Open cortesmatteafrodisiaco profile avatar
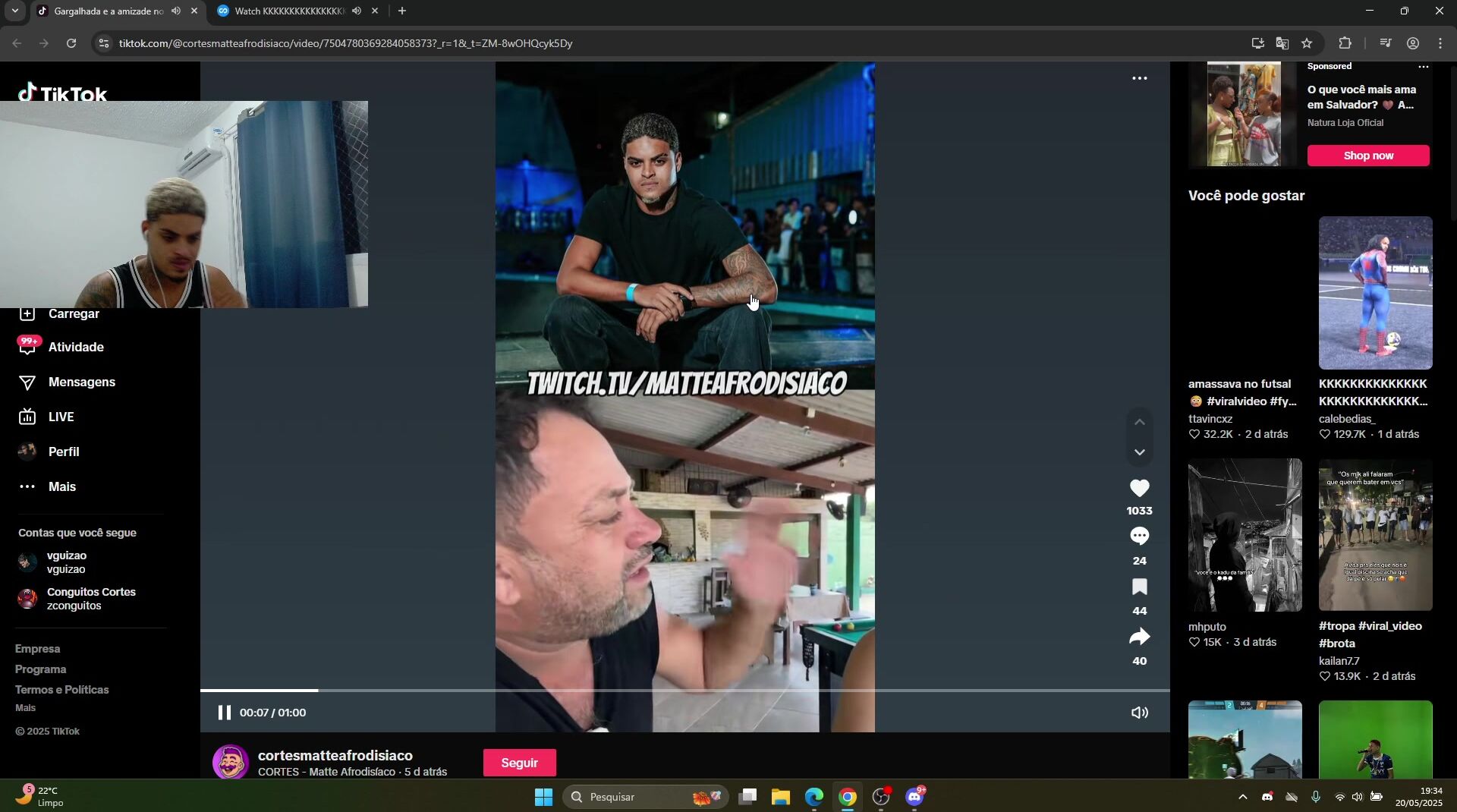1457x812 pixels. pyautogui.click(x=231, y=762)
